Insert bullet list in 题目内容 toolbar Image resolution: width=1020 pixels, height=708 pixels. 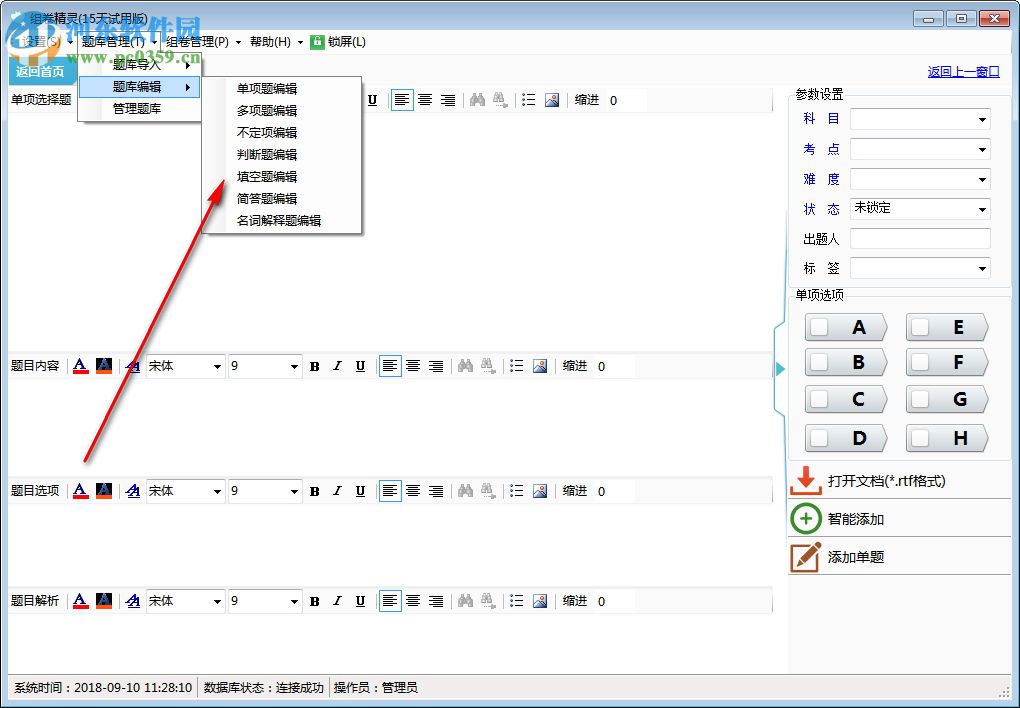click(x=517, y=366)
